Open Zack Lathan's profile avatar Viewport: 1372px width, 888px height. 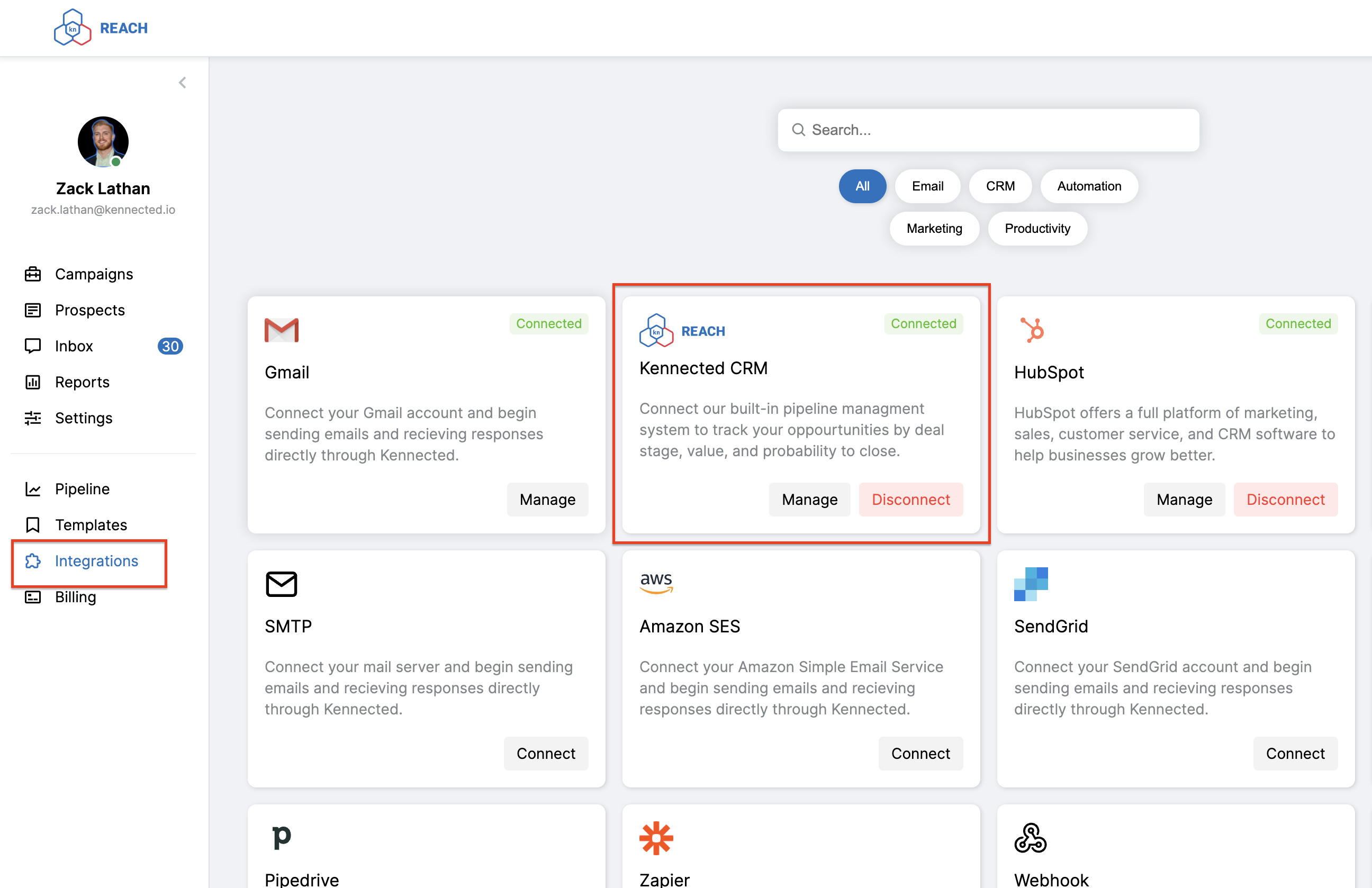[x=103, y=142]
